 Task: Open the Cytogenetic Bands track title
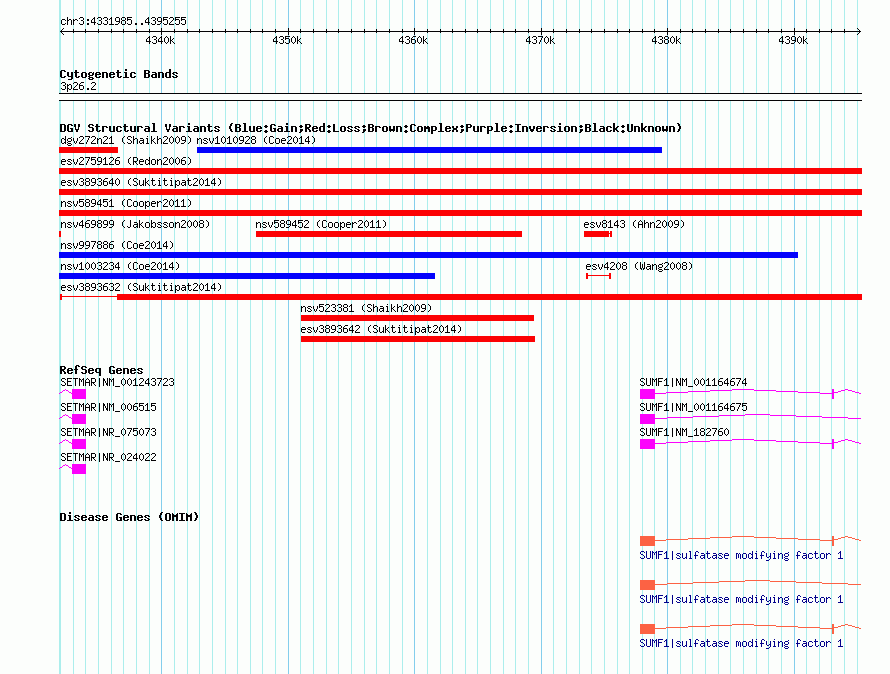coord(119,74)
